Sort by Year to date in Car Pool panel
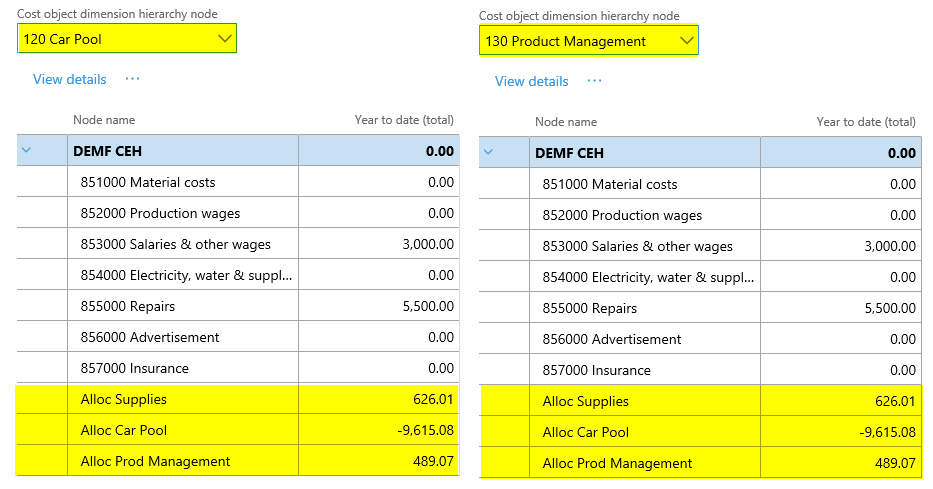 404,120
